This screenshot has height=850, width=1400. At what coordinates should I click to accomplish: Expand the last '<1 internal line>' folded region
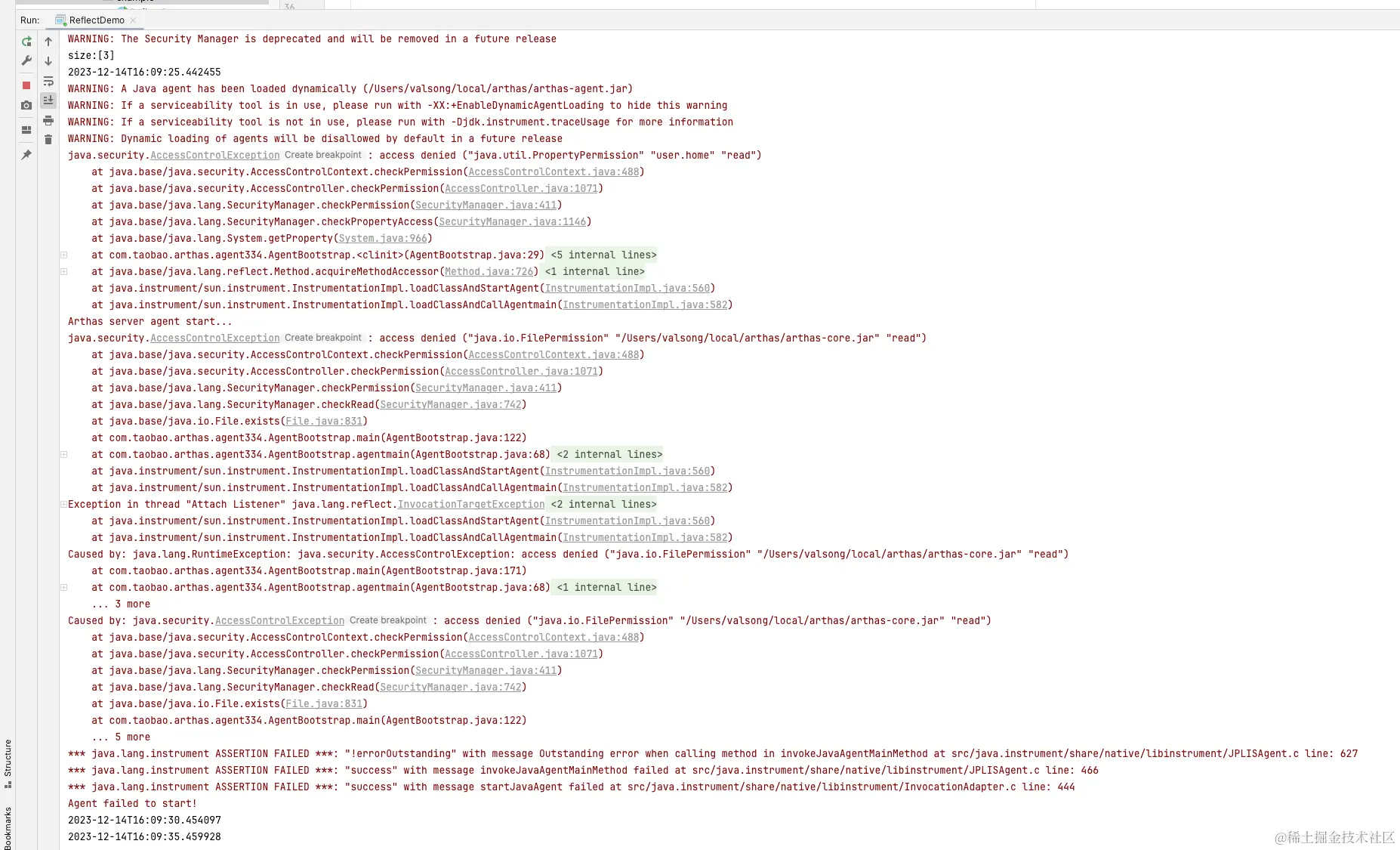click(606, 587)
